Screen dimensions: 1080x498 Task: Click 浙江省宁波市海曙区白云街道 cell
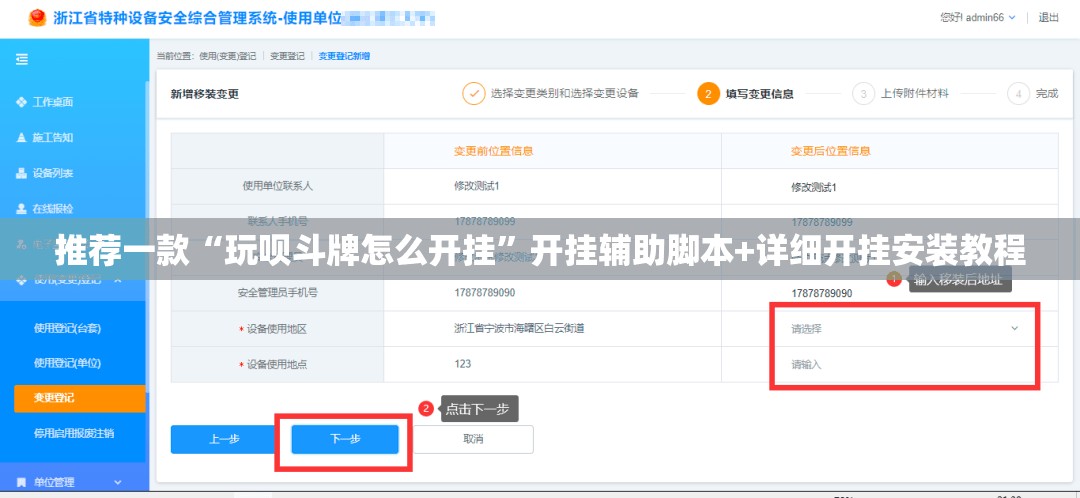(519, 329)
